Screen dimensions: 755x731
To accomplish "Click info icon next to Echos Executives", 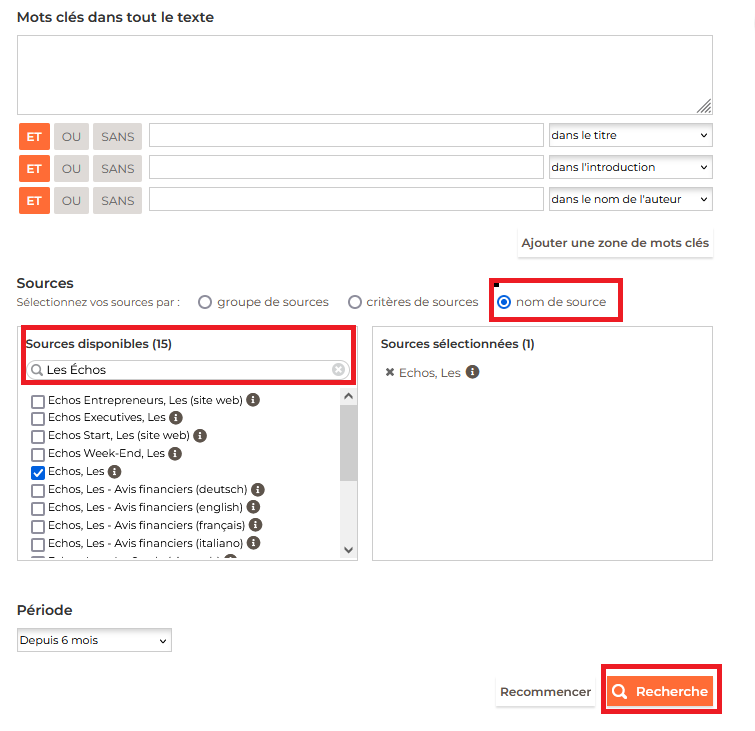I will tap(176, 418).
